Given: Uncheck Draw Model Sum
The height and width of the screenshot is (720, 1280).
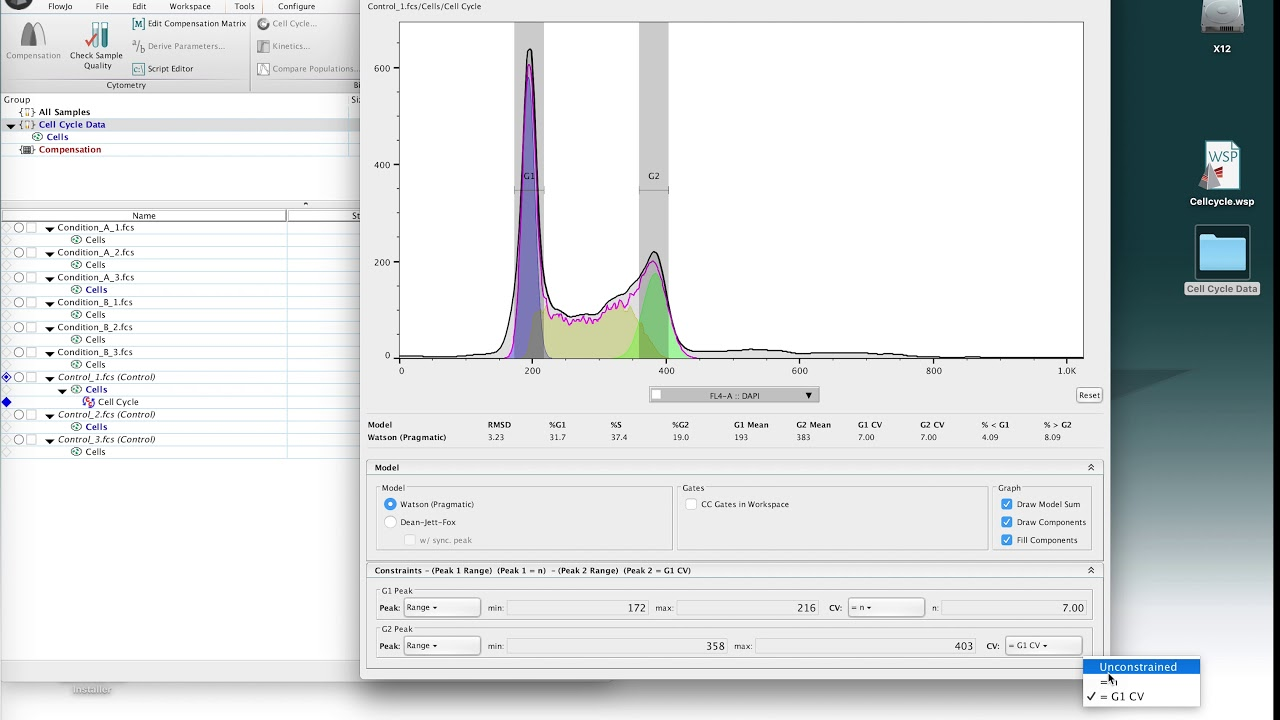Looking at the screenshot, I should 1007,504.
